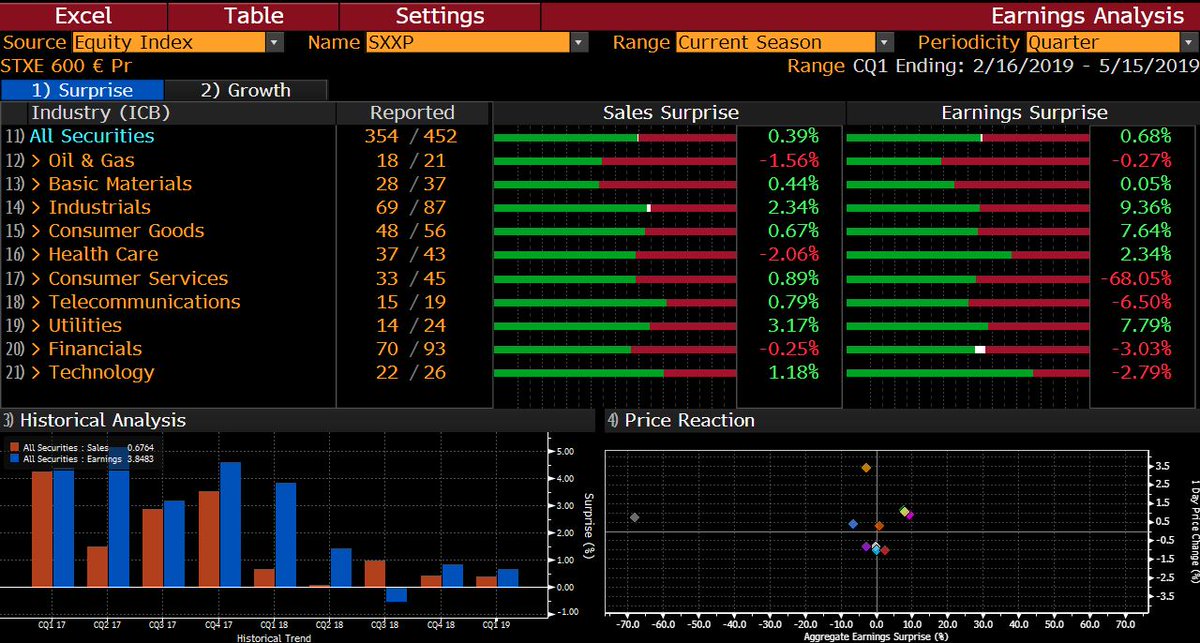The height and width of the screenshot is (643, 1200).
Task: Click the blue Earnings legend swatch
Action: (15, 459)
